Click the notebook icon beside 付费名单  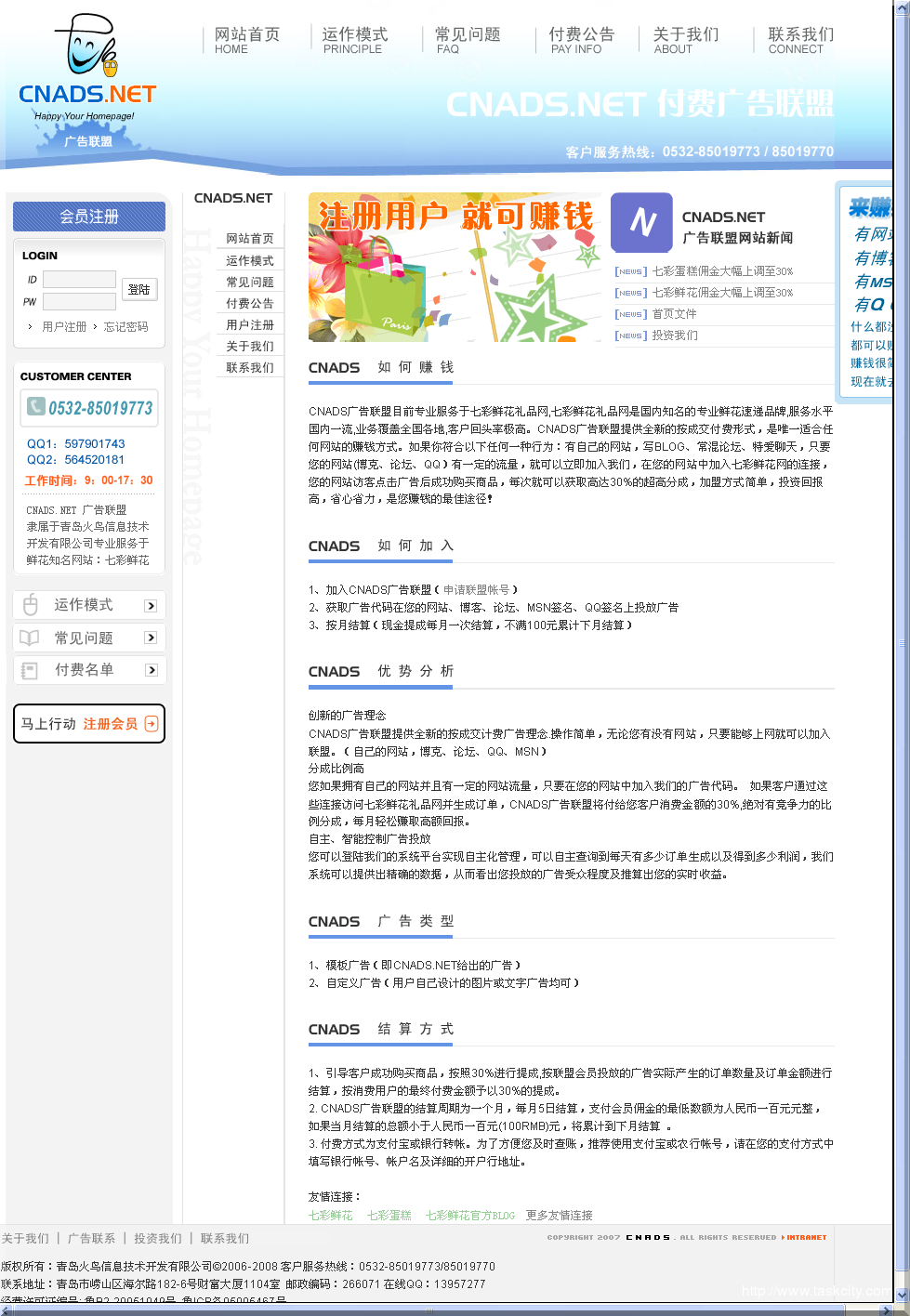(29, 670)
